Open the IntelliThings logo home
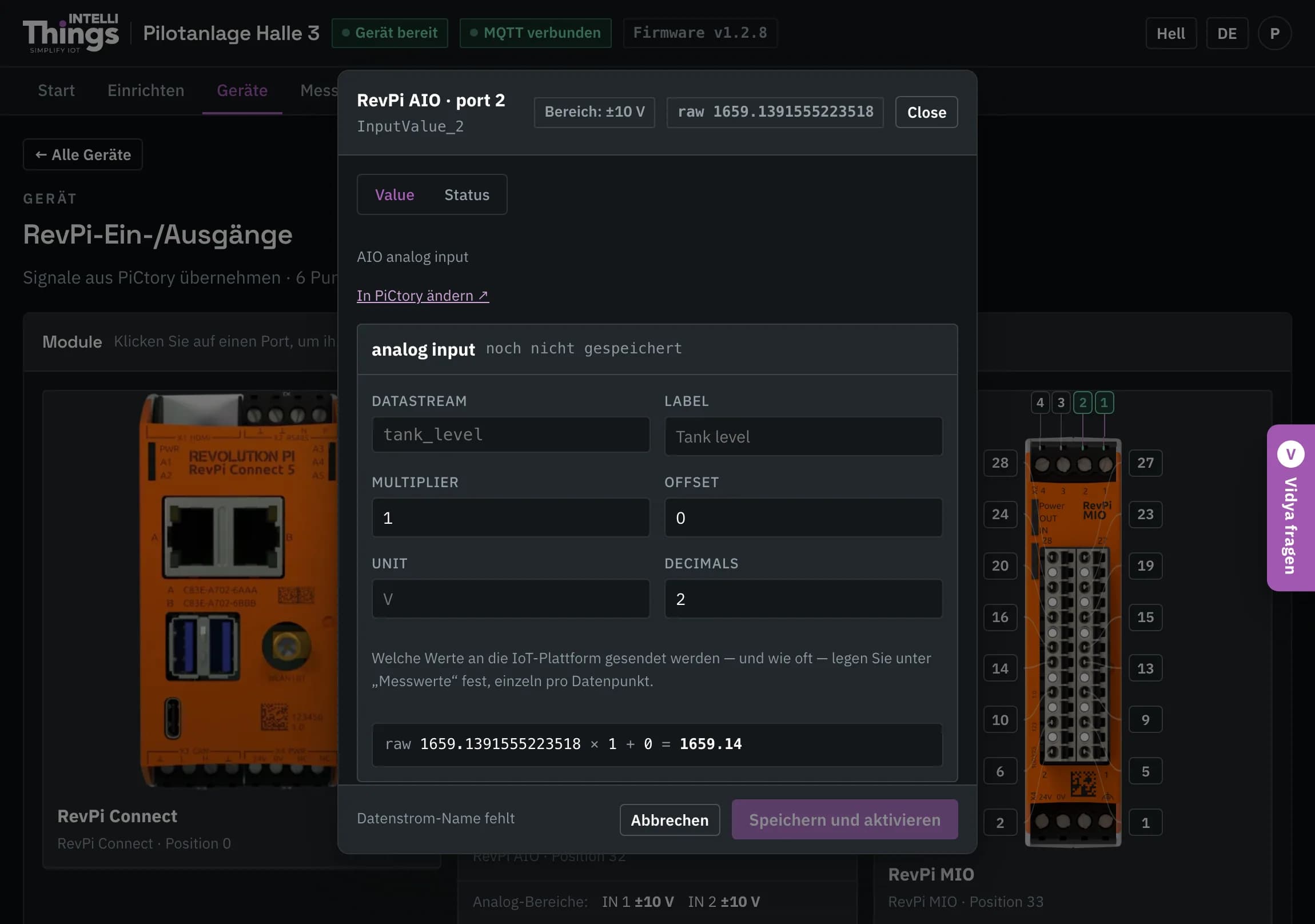1315x924 pixels. pos(71,33)
